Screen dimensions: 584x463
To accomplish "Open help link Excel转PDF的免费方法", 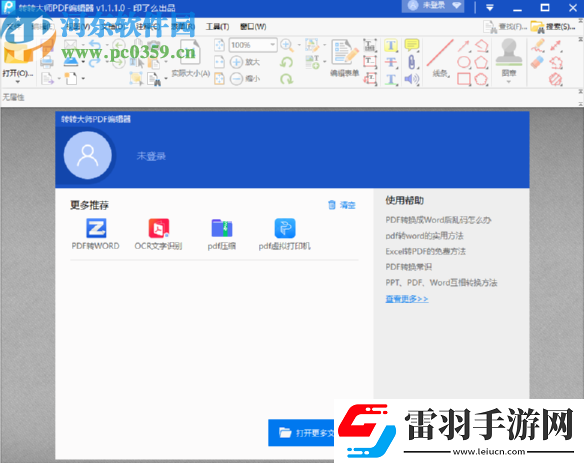I will (425, 251).
